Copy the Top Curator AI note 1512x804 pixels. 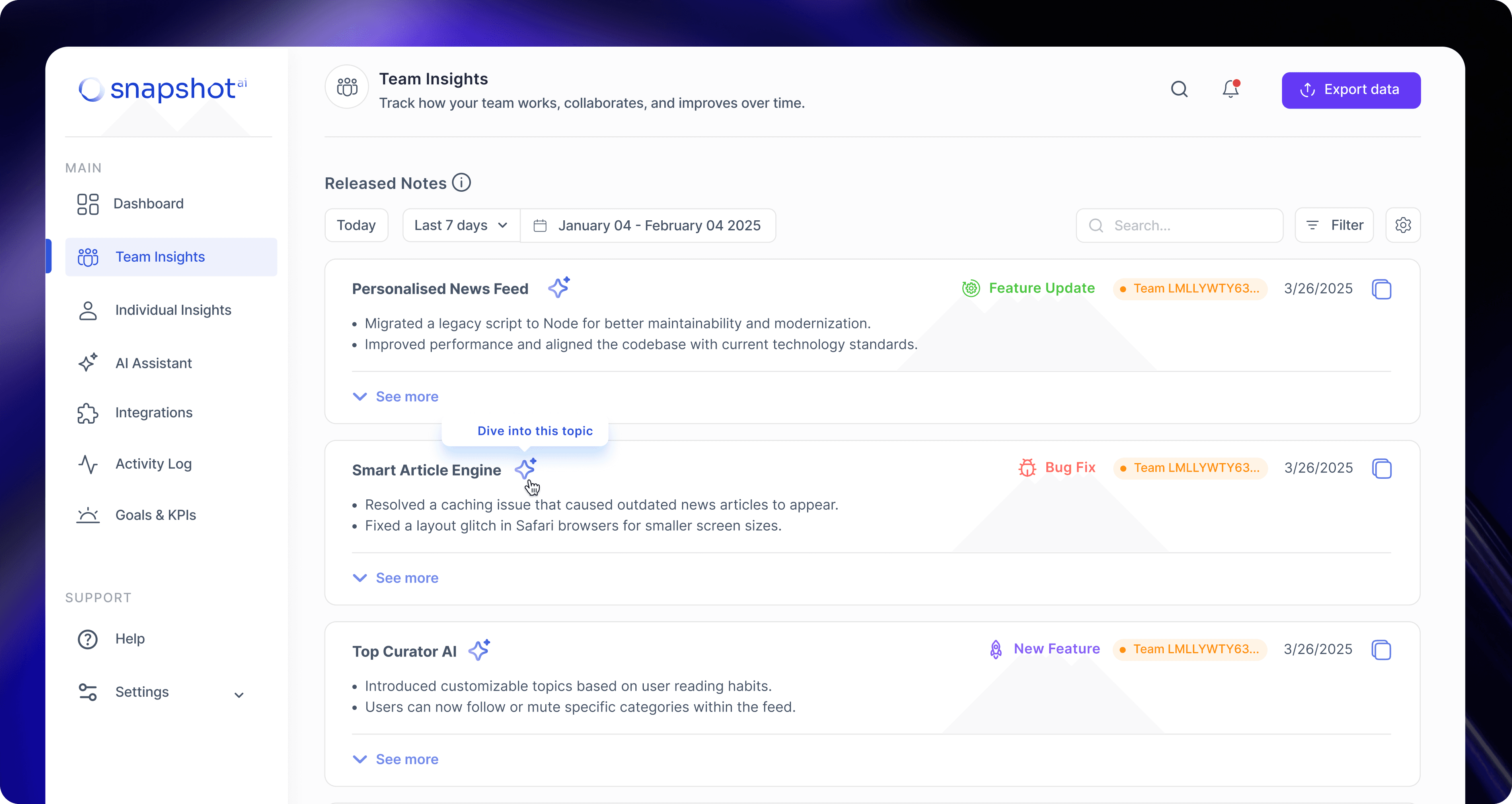(x=1381, y=650)
